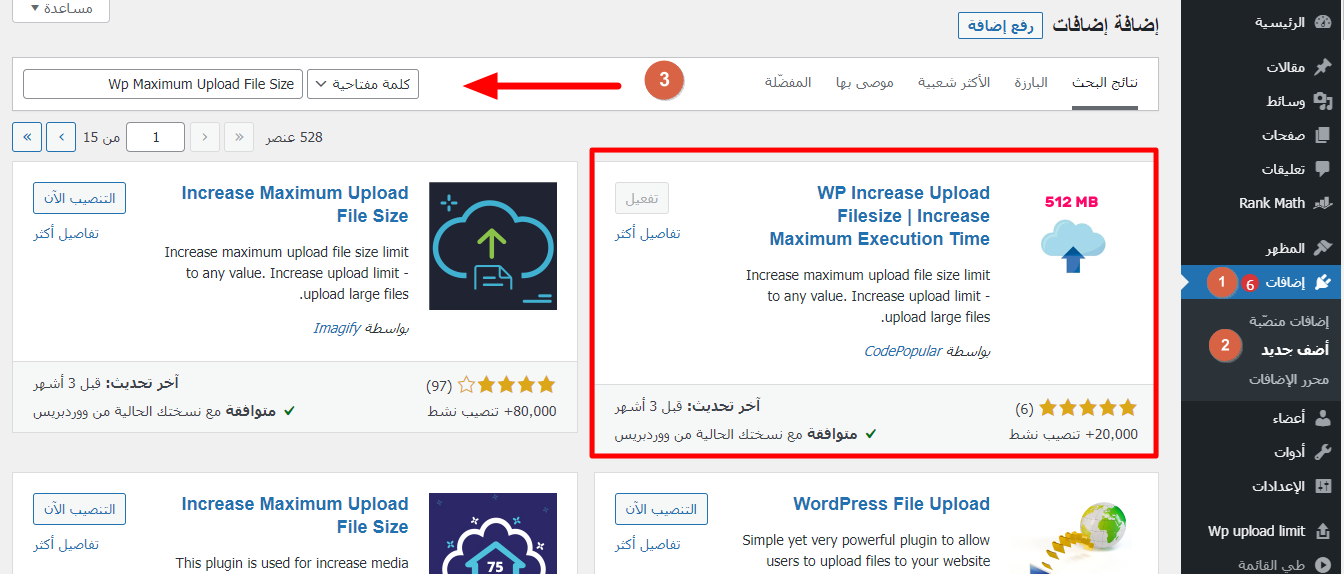Open تفاصيل أكثر for WordPress File Upload
The height and width of the screenshot is (574, 1344).
[x=647, y=544]
